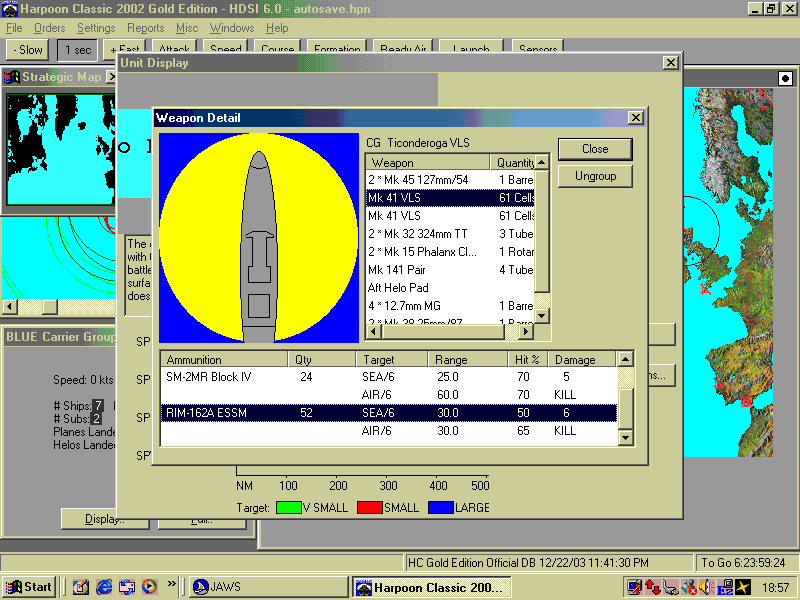Click the Start button on the taskbar
The height and width of the screenshot is (600, 800).
(x=29, y=587)
